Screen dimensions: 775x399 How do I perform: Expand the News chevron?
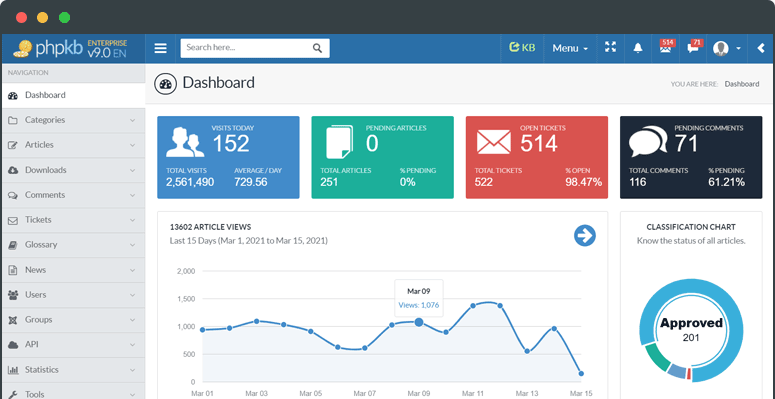point(132,270)
